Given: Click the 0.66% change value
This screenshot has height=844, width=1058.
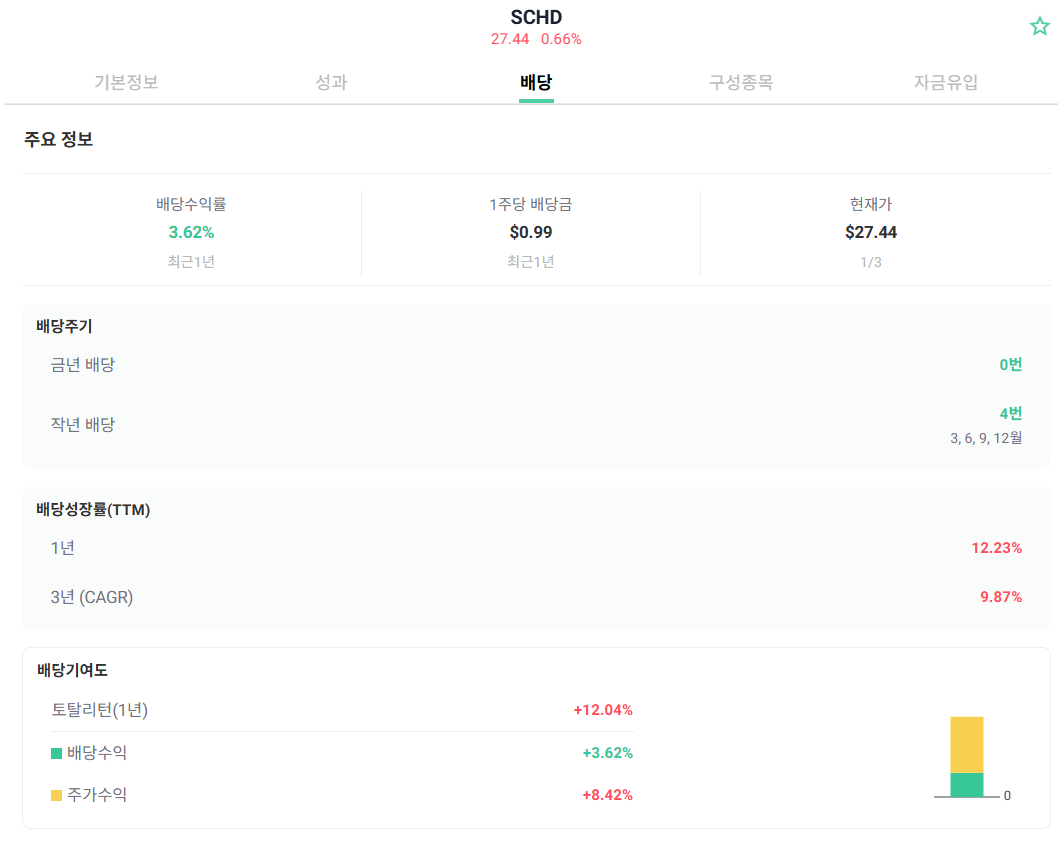Looking at the screenshot, I should 561,39.
